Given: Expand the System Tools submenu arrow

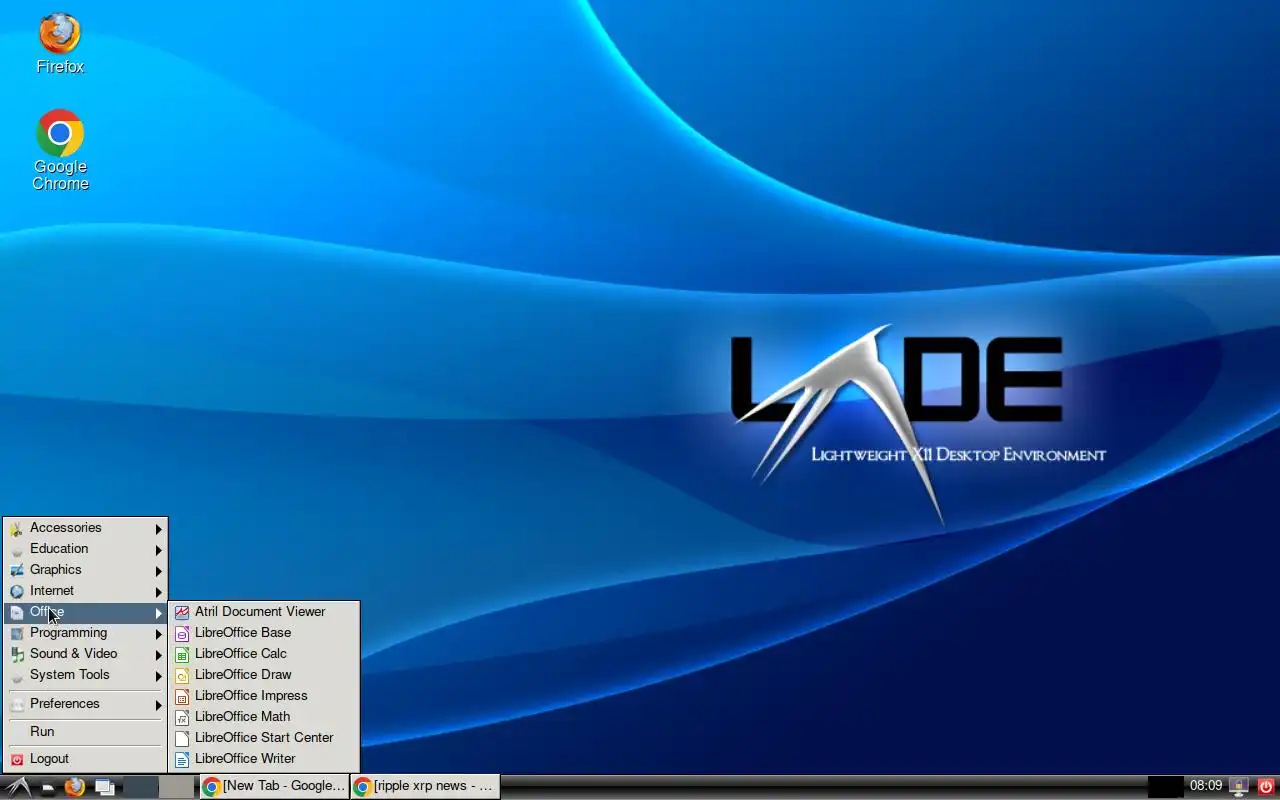Looking at the screenshot, I should pos(158,676).
